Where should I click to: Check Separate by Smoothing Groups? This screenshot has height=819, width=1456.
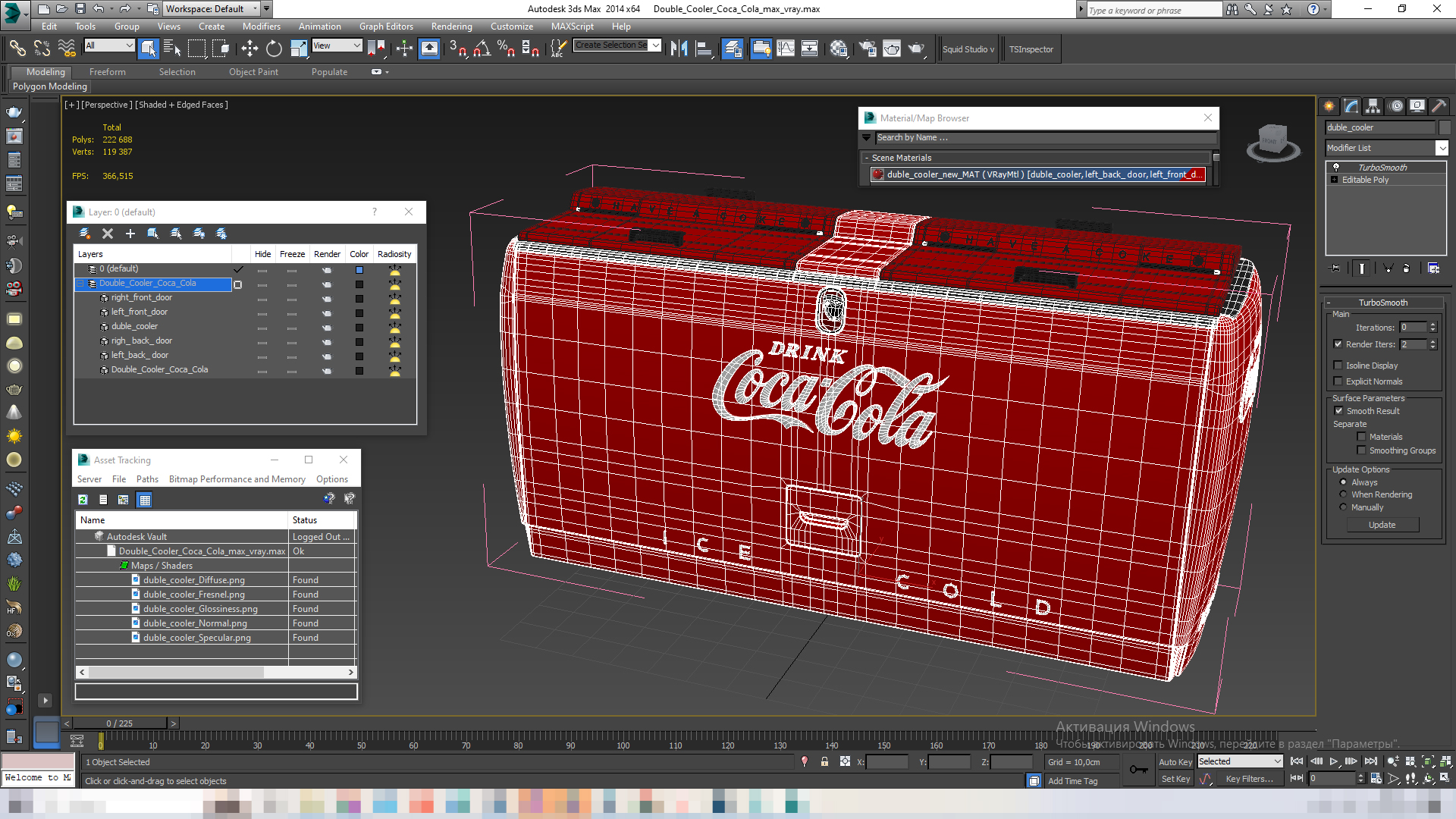click(x=1361, y=450)
